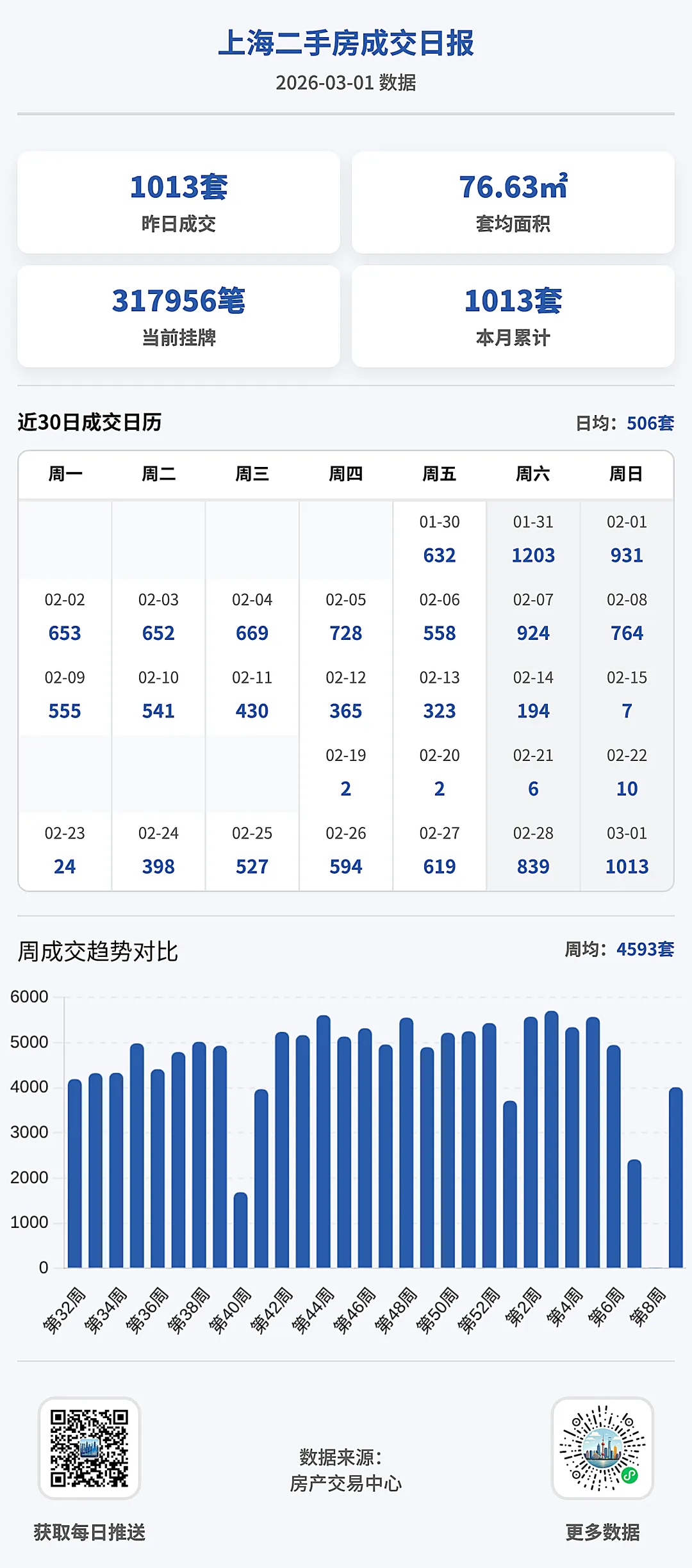Click the 第52周 axis label
This screenshot has width=692, height=1568.
pyautogui.click(x=479, y=1310)
